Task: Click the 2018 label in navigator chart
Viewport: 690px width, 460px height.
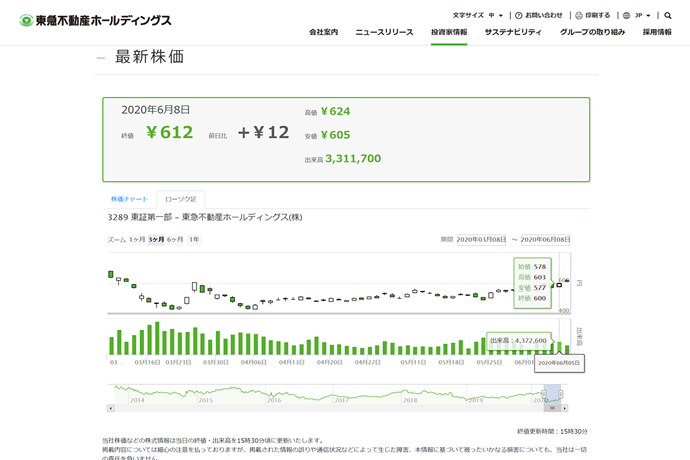Action: coord(410,400)
